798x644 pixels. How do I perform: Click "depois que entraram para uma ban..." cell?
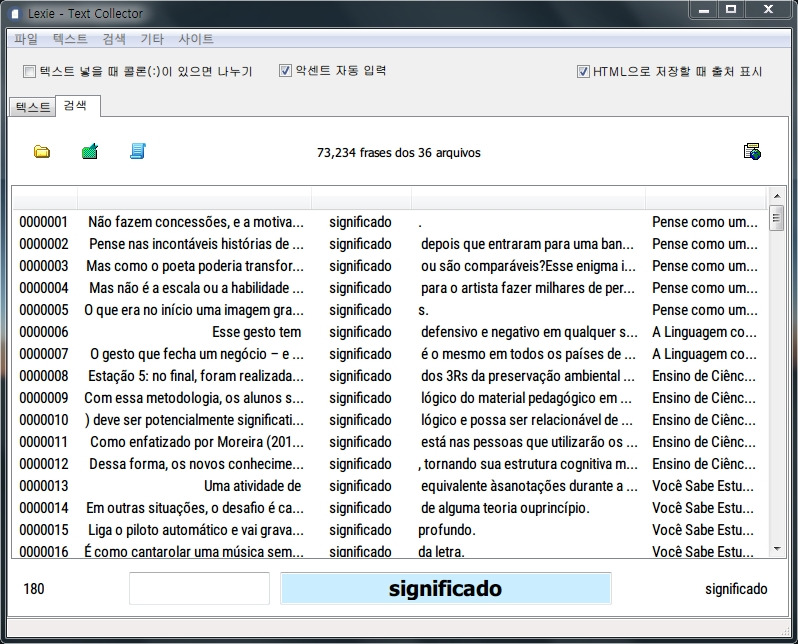point(527,244)
